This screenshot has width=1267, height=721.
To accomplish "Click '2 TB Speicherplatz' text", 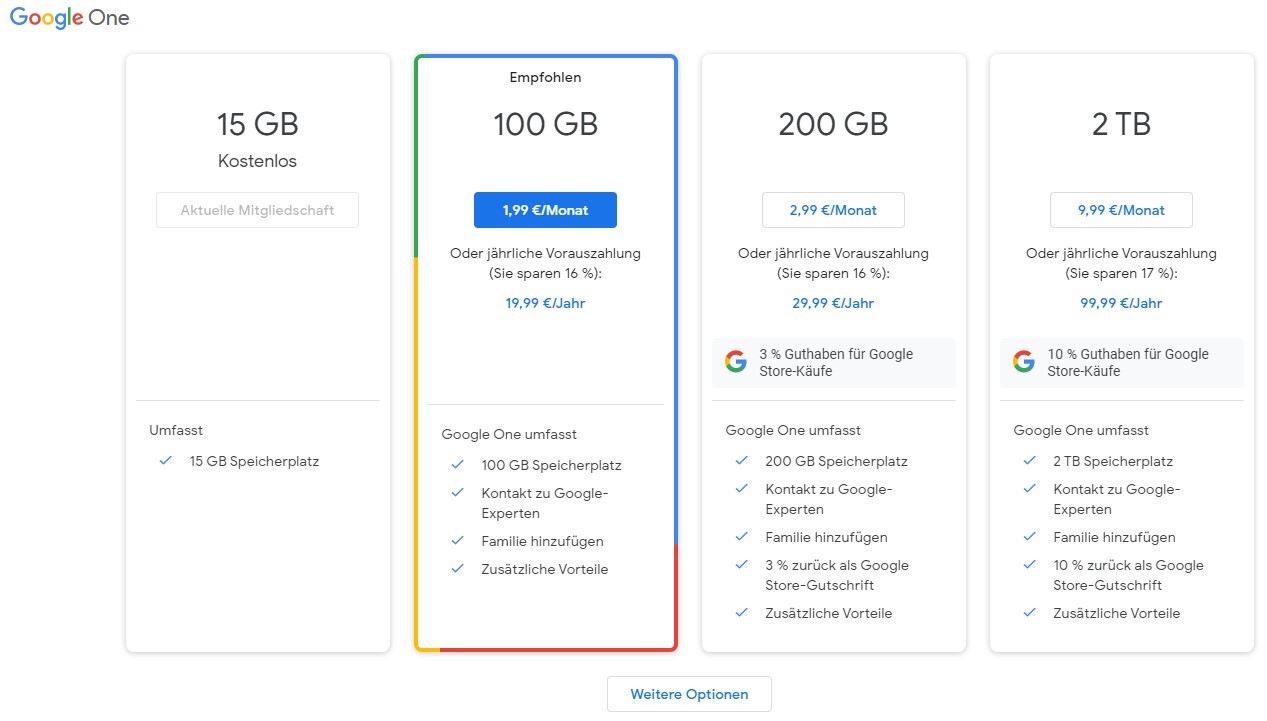I will pos(1113,461).
